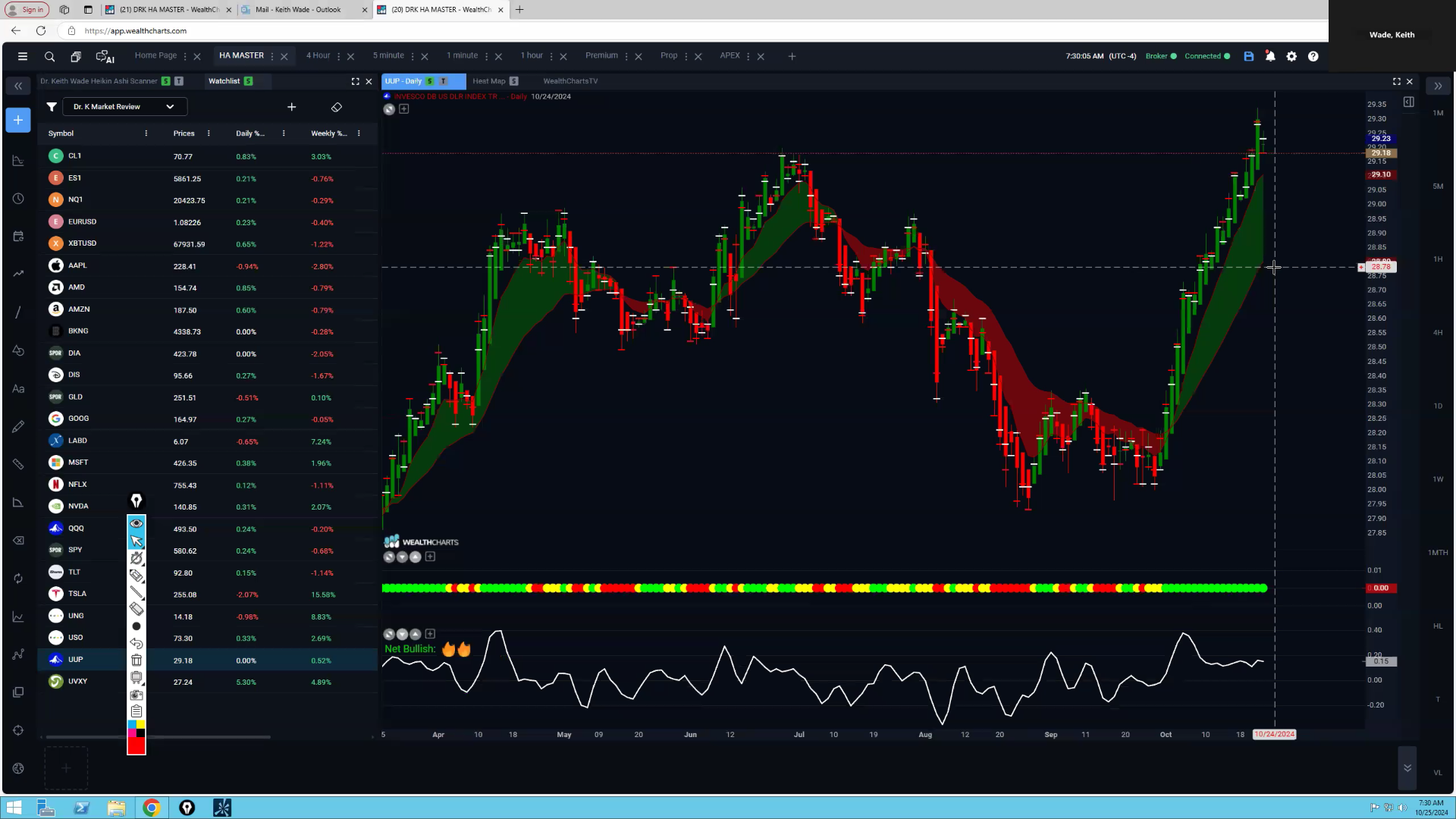Click the chart layout icon near price axis
This screenshot has height=819, width=1456.
coord(1408,102)
